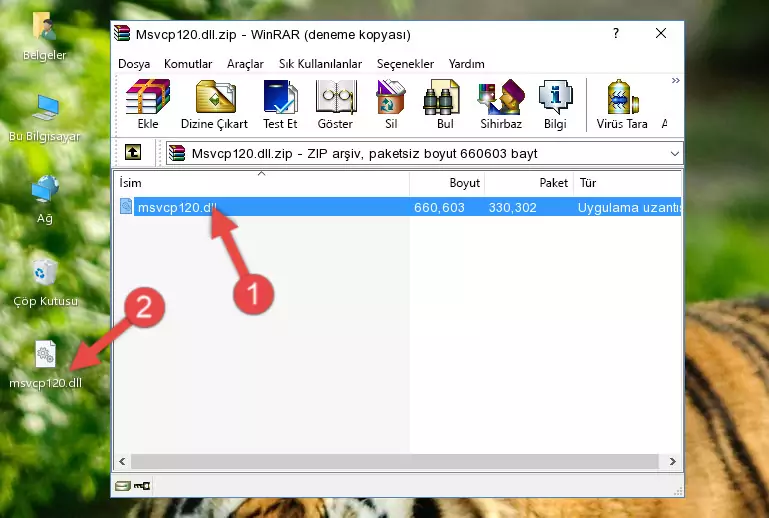Click the Uygulama uzantısı type cell
This screenshot has width=769, height=518.
[629, 207]
